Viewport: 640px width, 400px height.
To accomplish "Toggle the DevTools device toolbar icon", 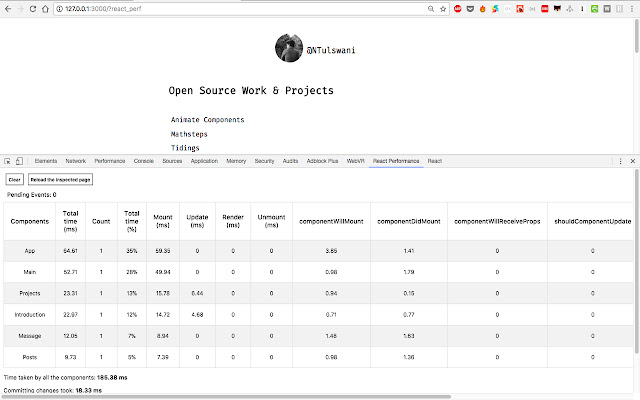I will [19, 161].
